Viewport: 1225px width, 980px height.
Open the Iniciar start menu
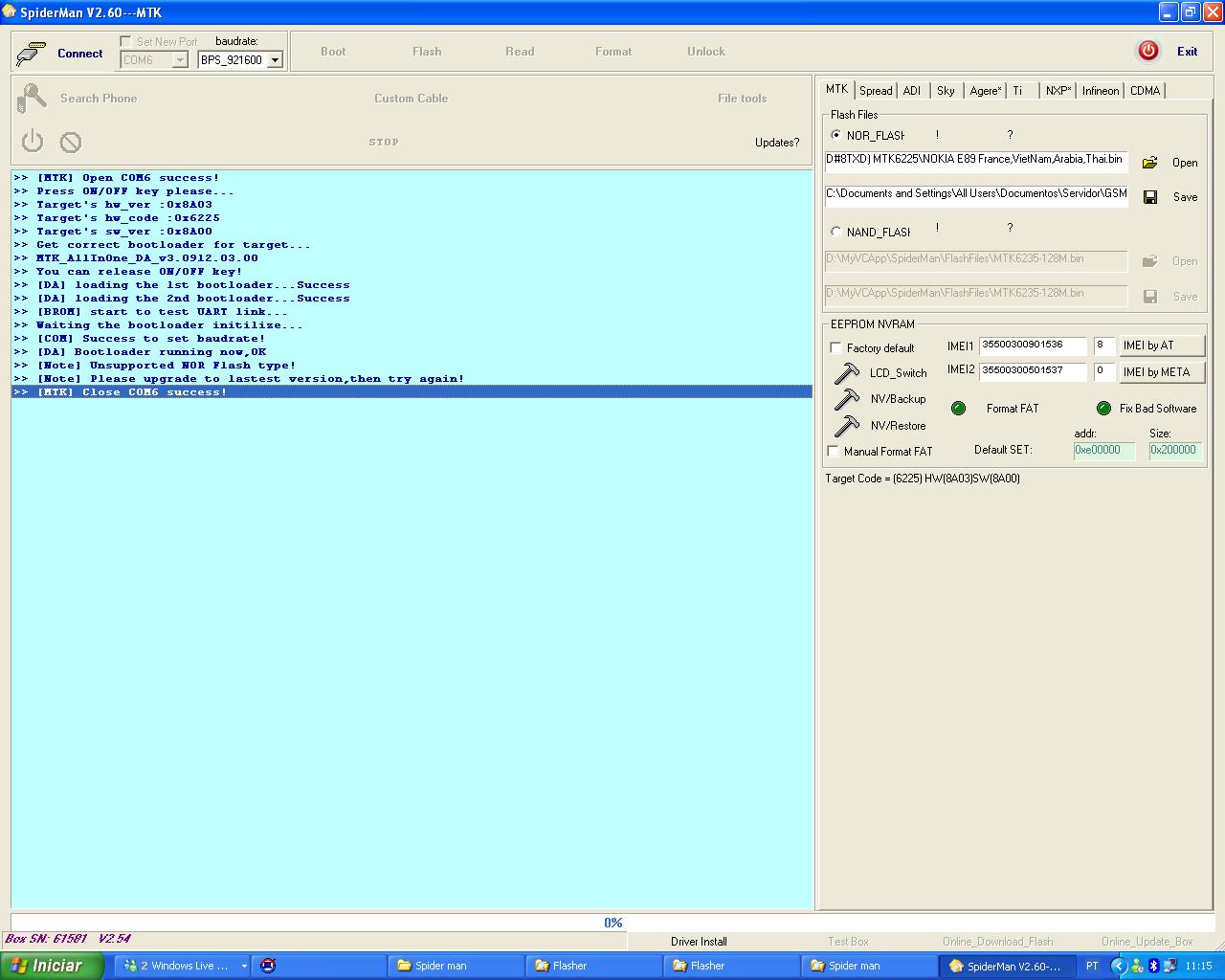click(x=52, y=966)
